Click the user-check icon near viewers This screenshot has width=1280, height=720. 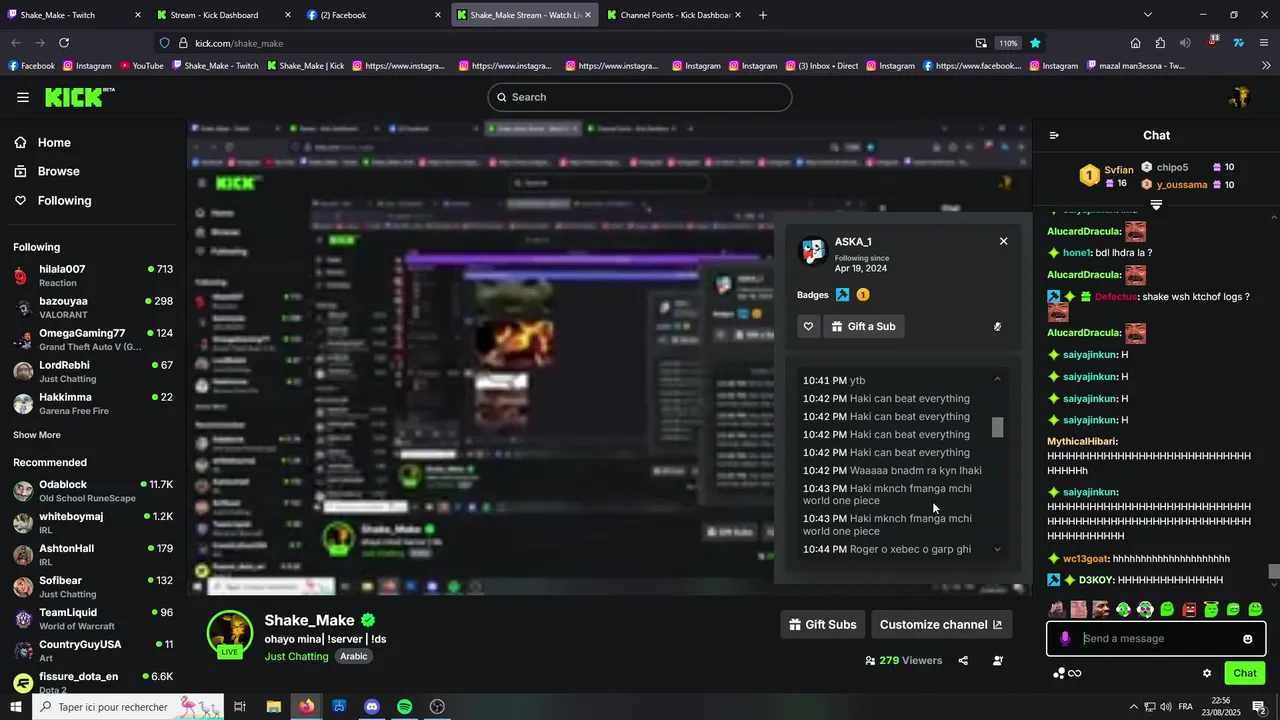coord(998,660)
